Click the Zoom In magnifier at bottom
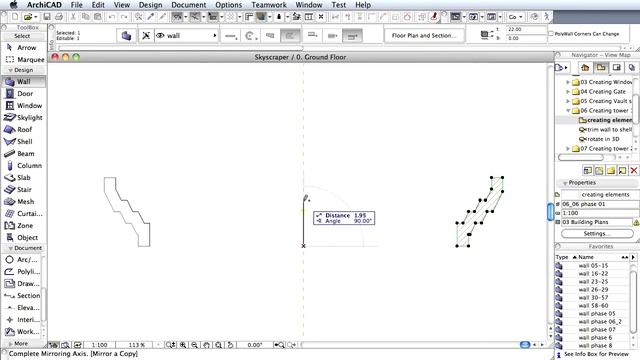The image size is (640, 360). [x=183, y=345]
